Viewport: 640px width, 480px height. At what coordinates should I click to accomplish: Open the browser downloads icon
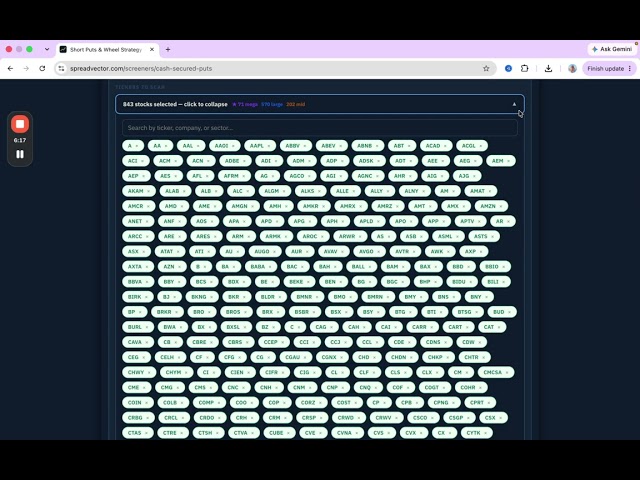548,69
